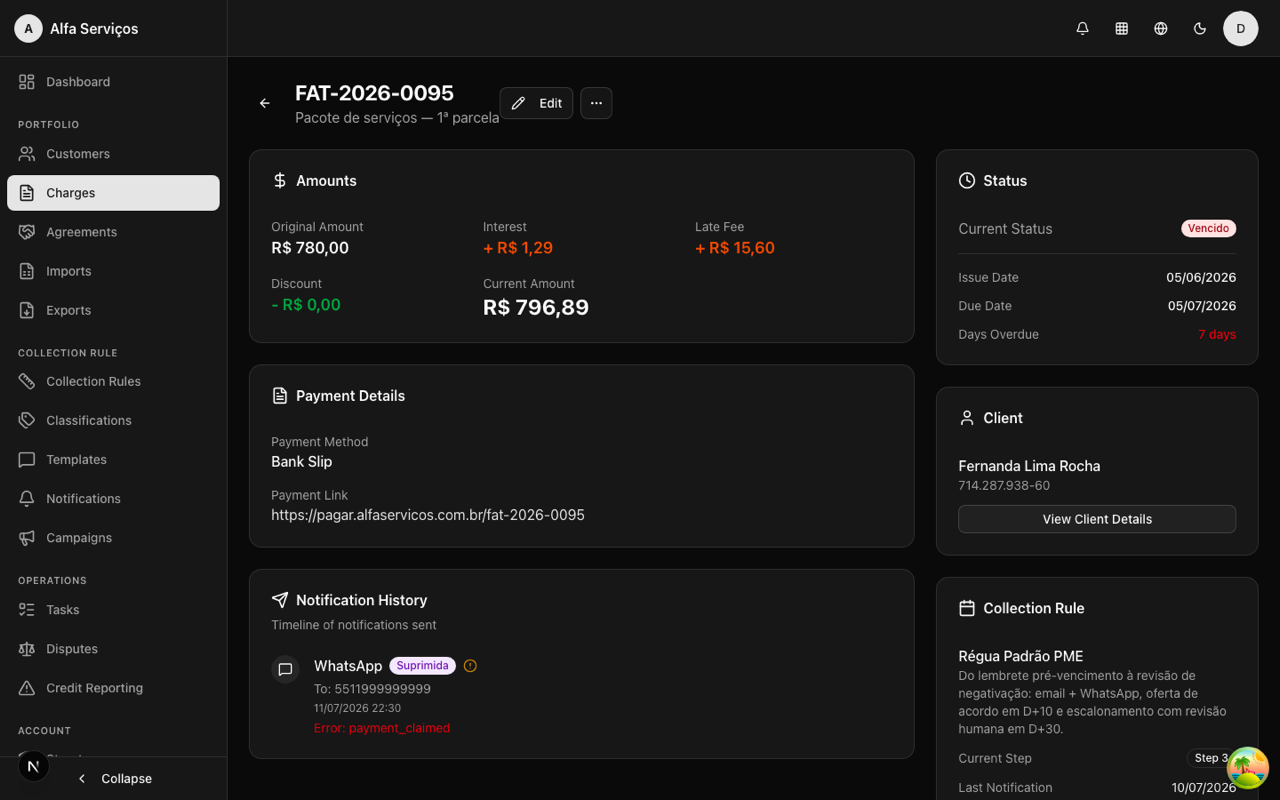Open Dashboard in the sidebar
Image resolution: width=1280 pixels, height=800 pixels.
(x=113, y=82)
